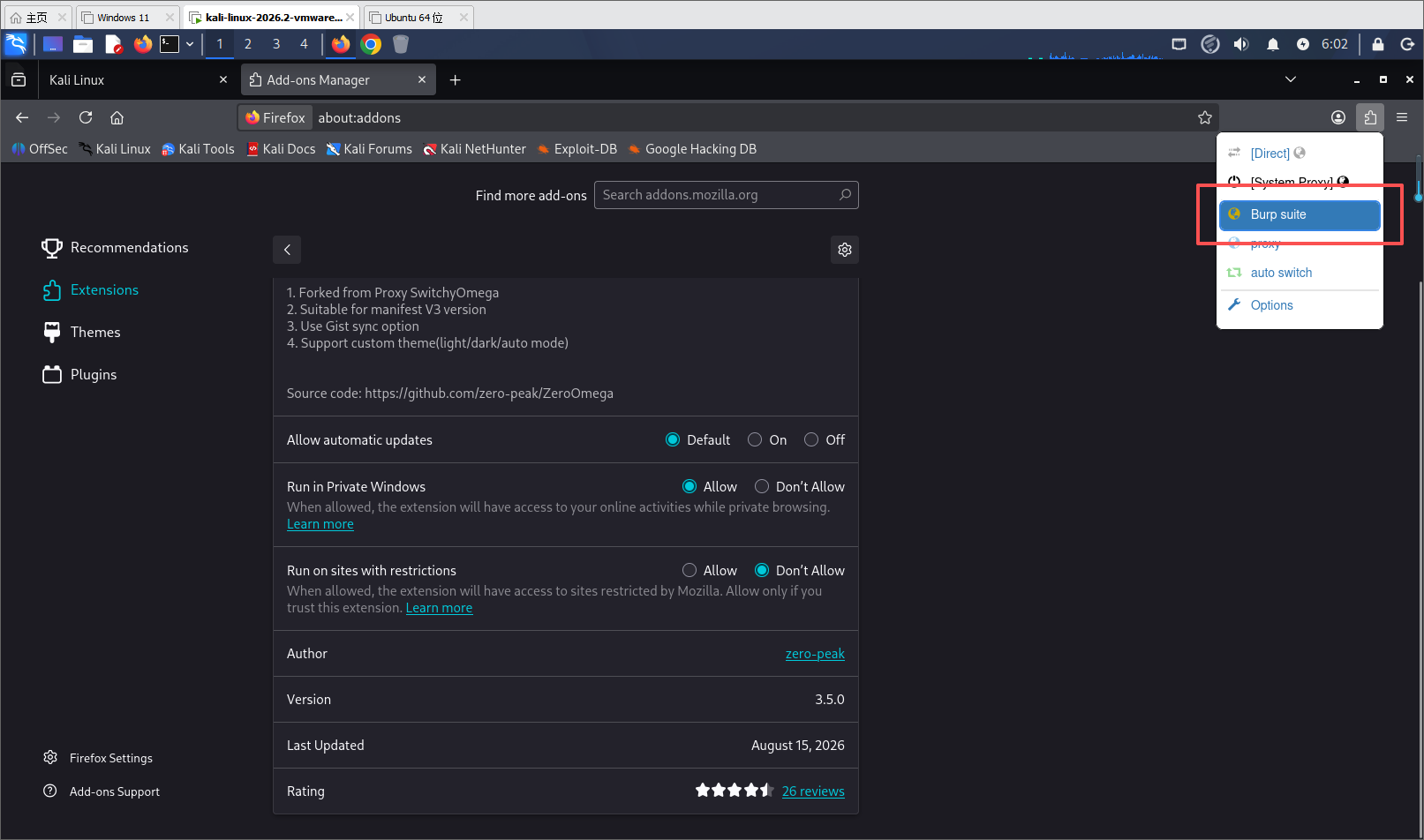Open the Kali applications menu icon
The width and height of the screenshot is (1424, 840).
coord(17,44)
